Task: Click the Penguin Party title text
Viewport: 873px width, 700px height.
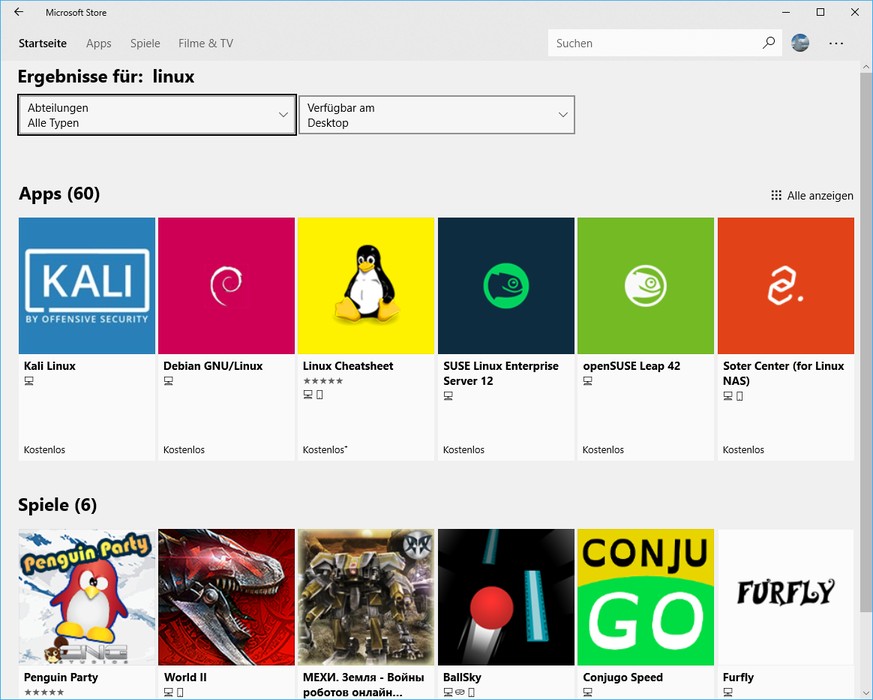Action: [61, 677]
